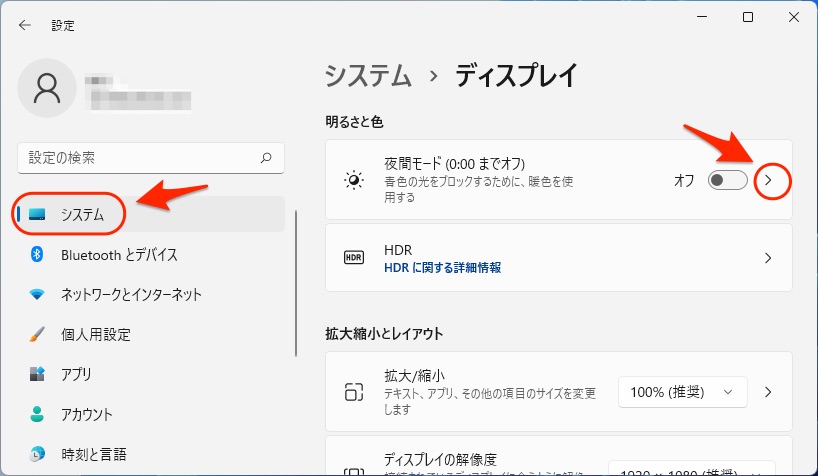Image resolution: width=818 pixels, height=476 pixels.
Task: Click the 拡大縮小とレイアウト heading
Action: 384,334
